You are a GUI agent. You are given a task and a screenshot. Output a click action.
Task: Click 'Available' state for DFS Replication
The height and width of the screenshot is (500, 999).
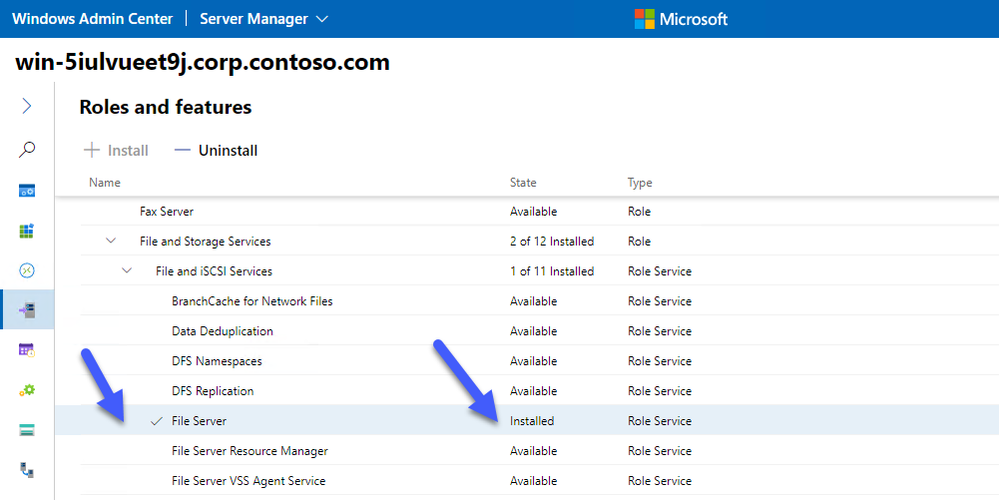tap(533, 391)
